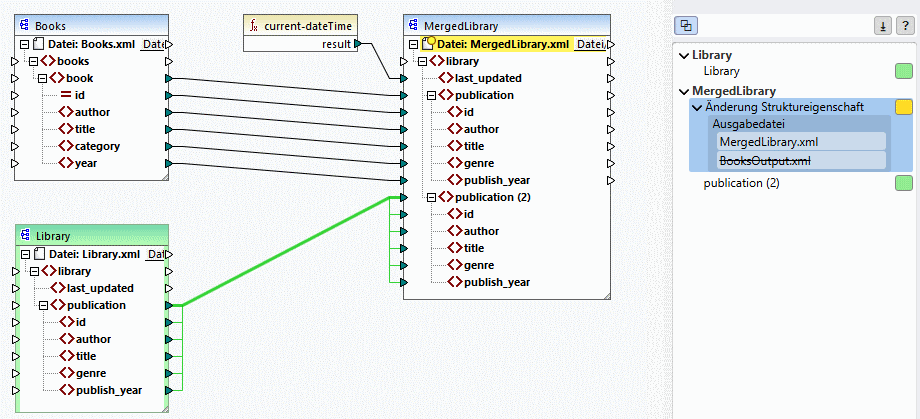
Task: Collapse Änderung Struktureigenschaft entry
Action: click(697, 107)
